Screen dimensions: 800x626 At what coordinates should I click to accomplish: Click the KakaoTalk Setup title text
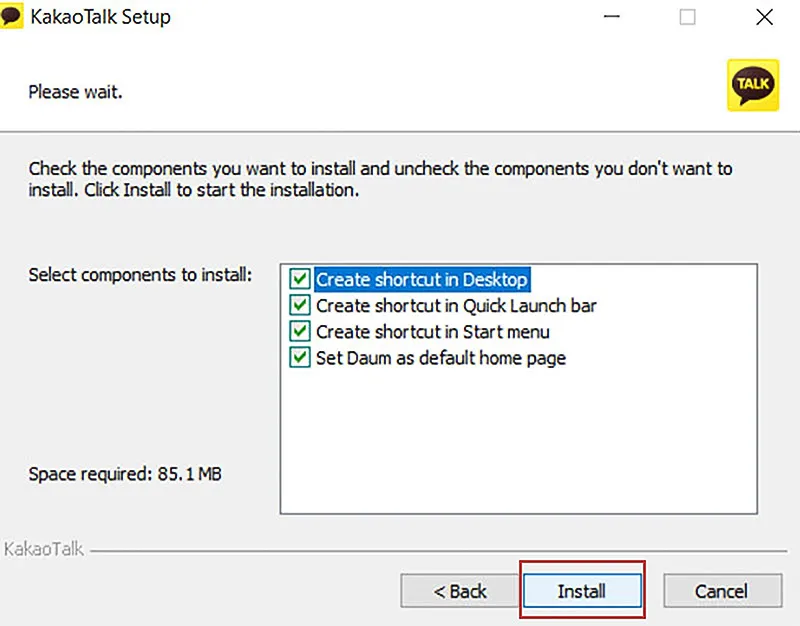click(x=100, y=17)
